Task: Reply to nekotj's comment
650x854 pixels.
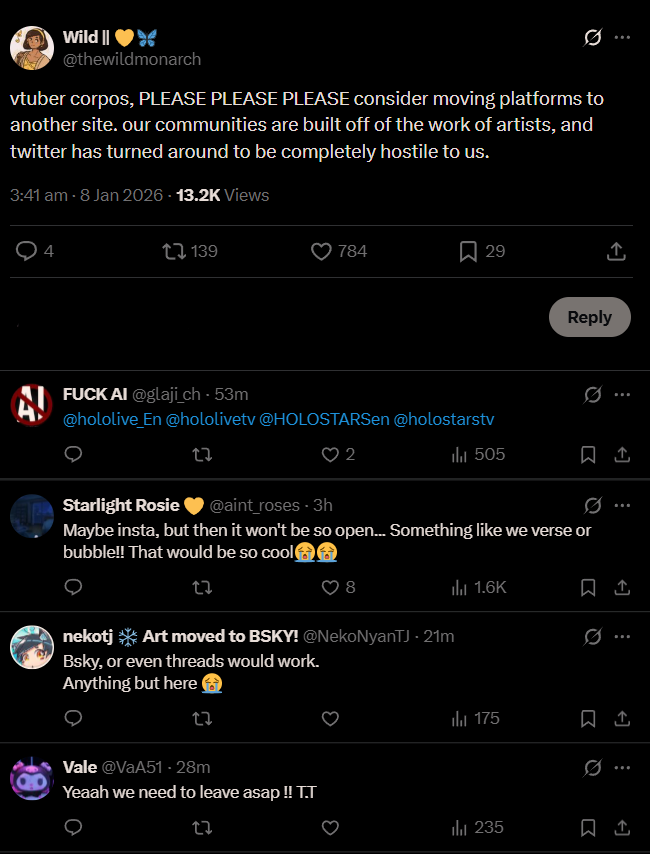Action: tap(73, 718)
